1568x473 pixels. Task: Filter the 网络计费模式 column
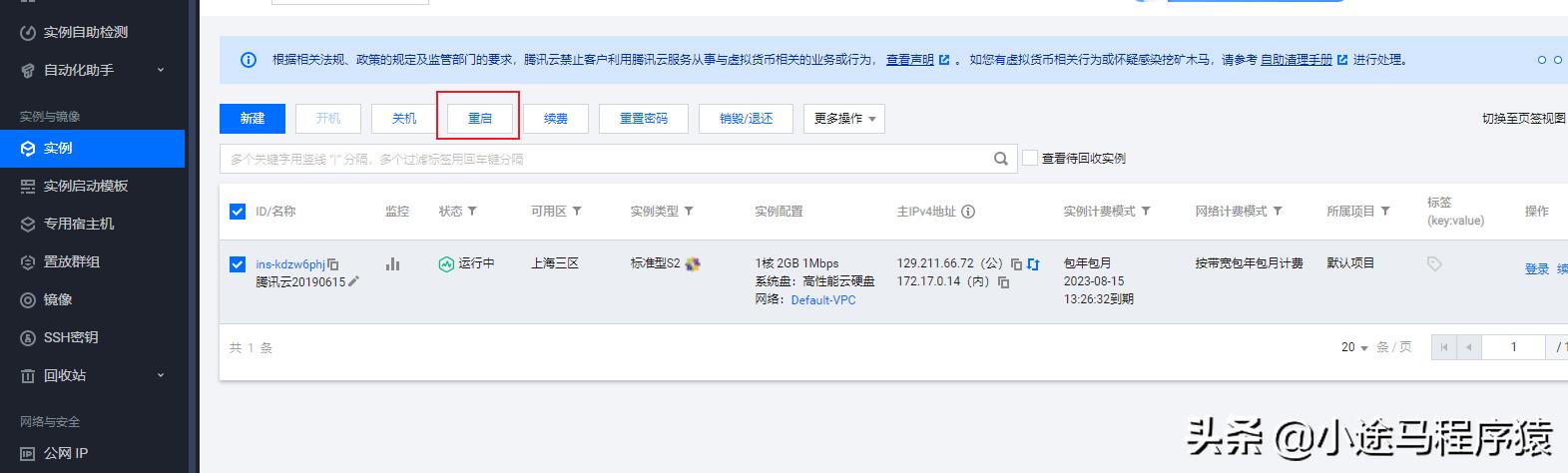(x=1278, y=212)
